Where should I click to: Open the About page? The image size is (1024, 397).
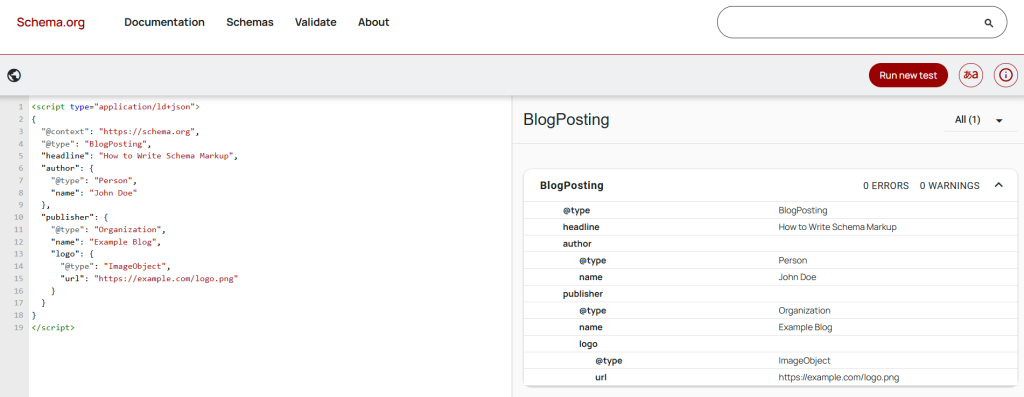[374, 22]
